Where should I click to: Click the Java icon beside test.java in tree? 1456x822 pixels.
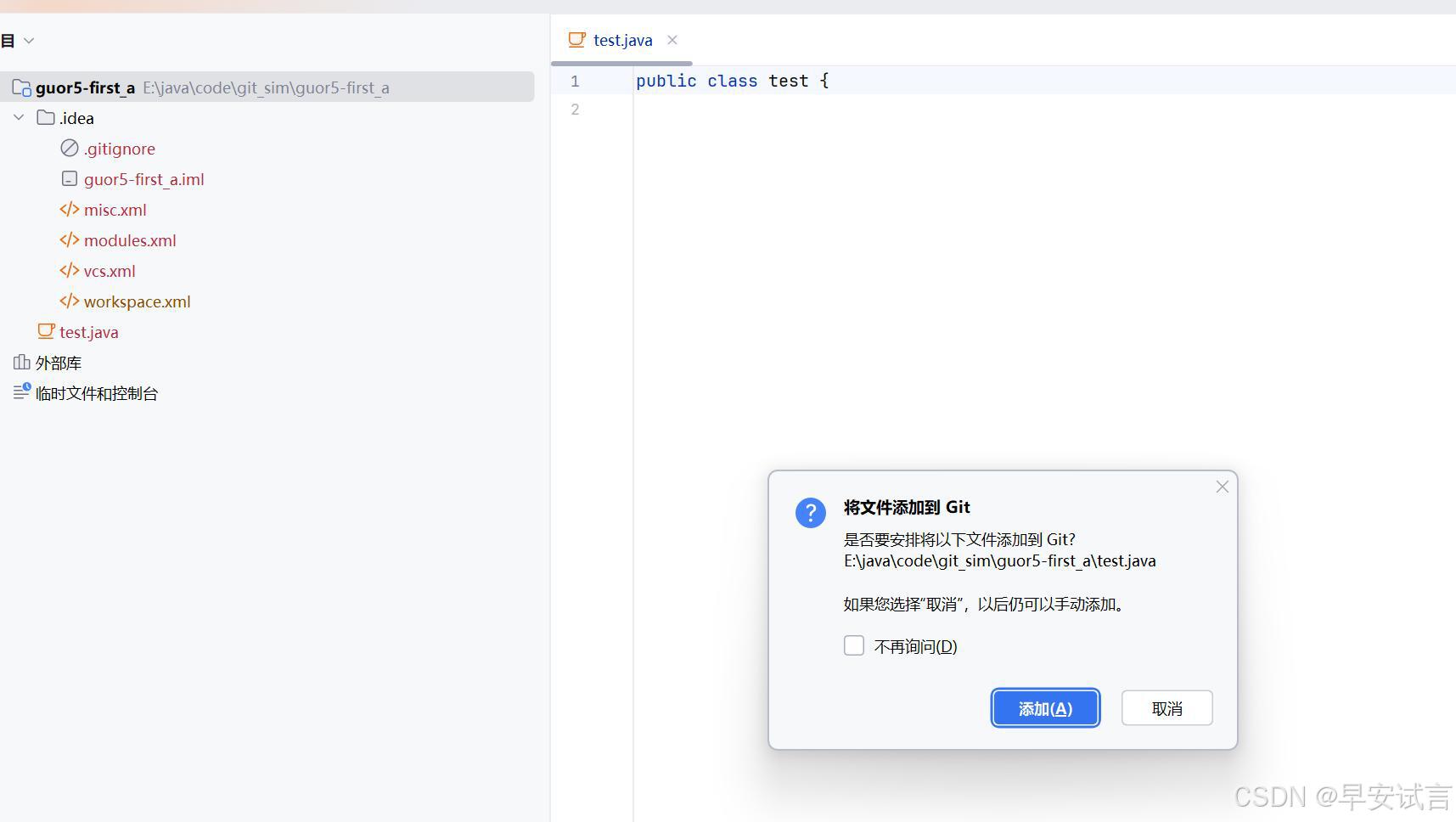click(x=46, y=331)
